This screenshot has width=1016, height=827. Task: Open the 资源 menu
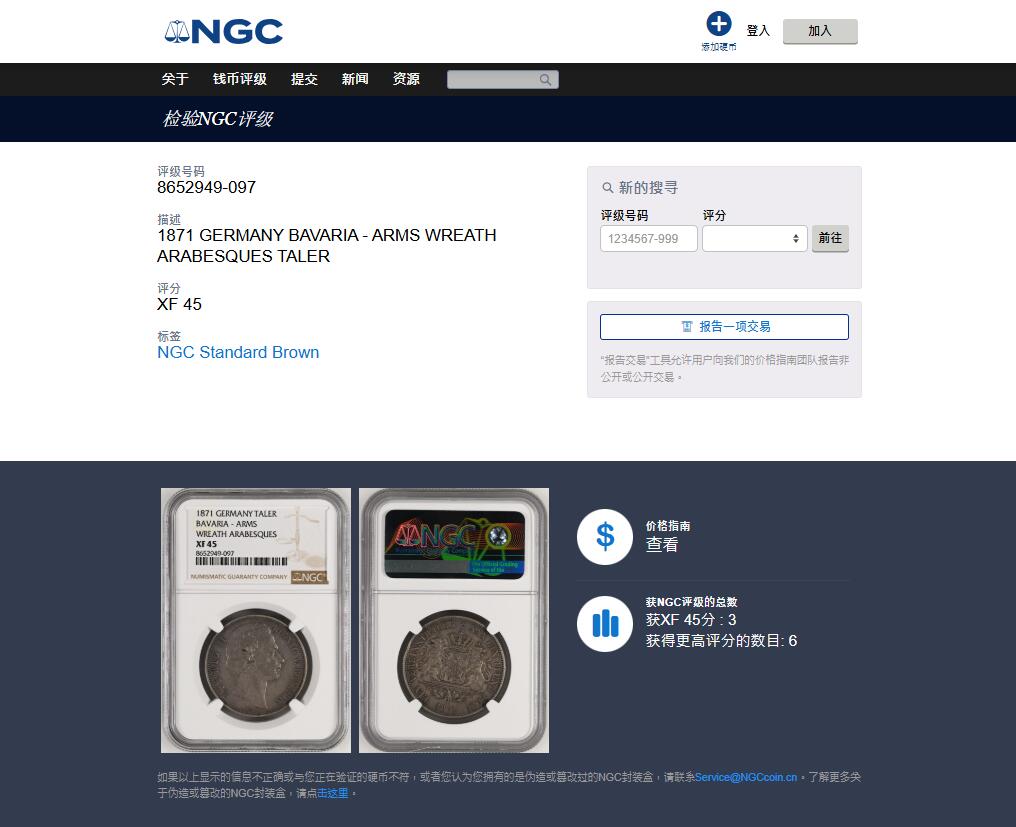pos(406,79)
